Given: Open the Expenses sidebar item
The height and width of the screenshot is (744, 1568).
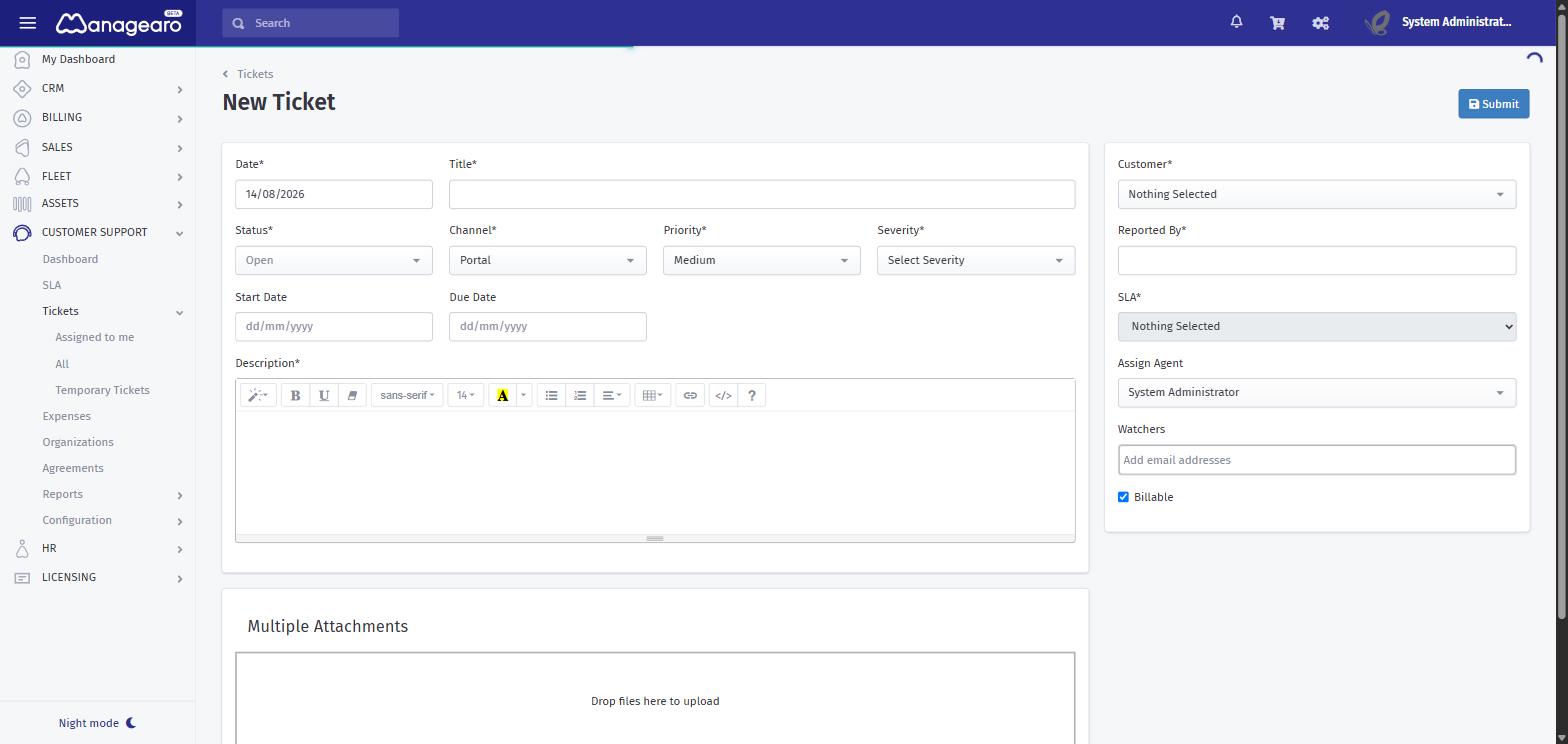Looking at the screenshot, I should coord(67,416).
